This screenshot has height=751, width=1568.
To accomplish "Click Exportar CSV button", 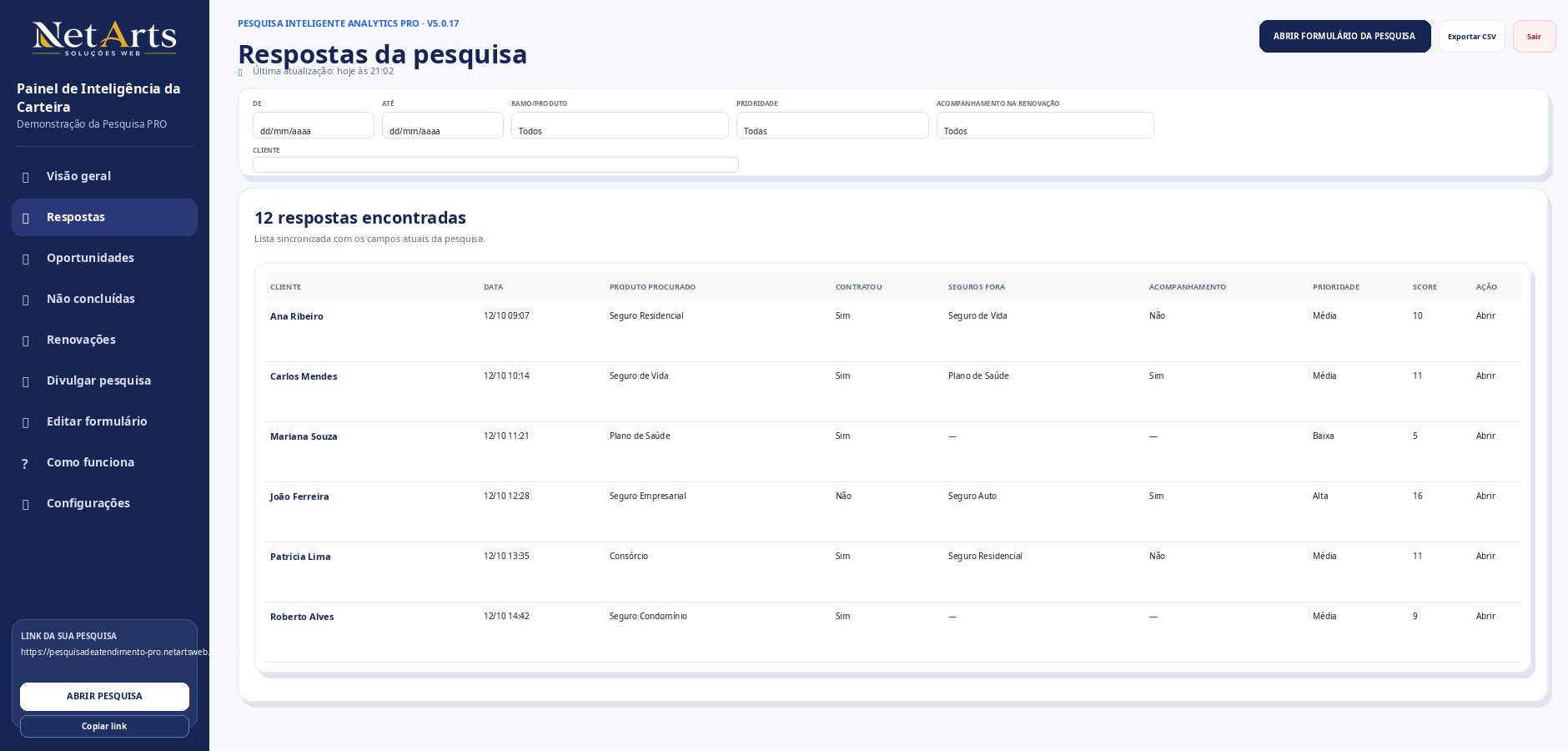I will [1471, 36].
